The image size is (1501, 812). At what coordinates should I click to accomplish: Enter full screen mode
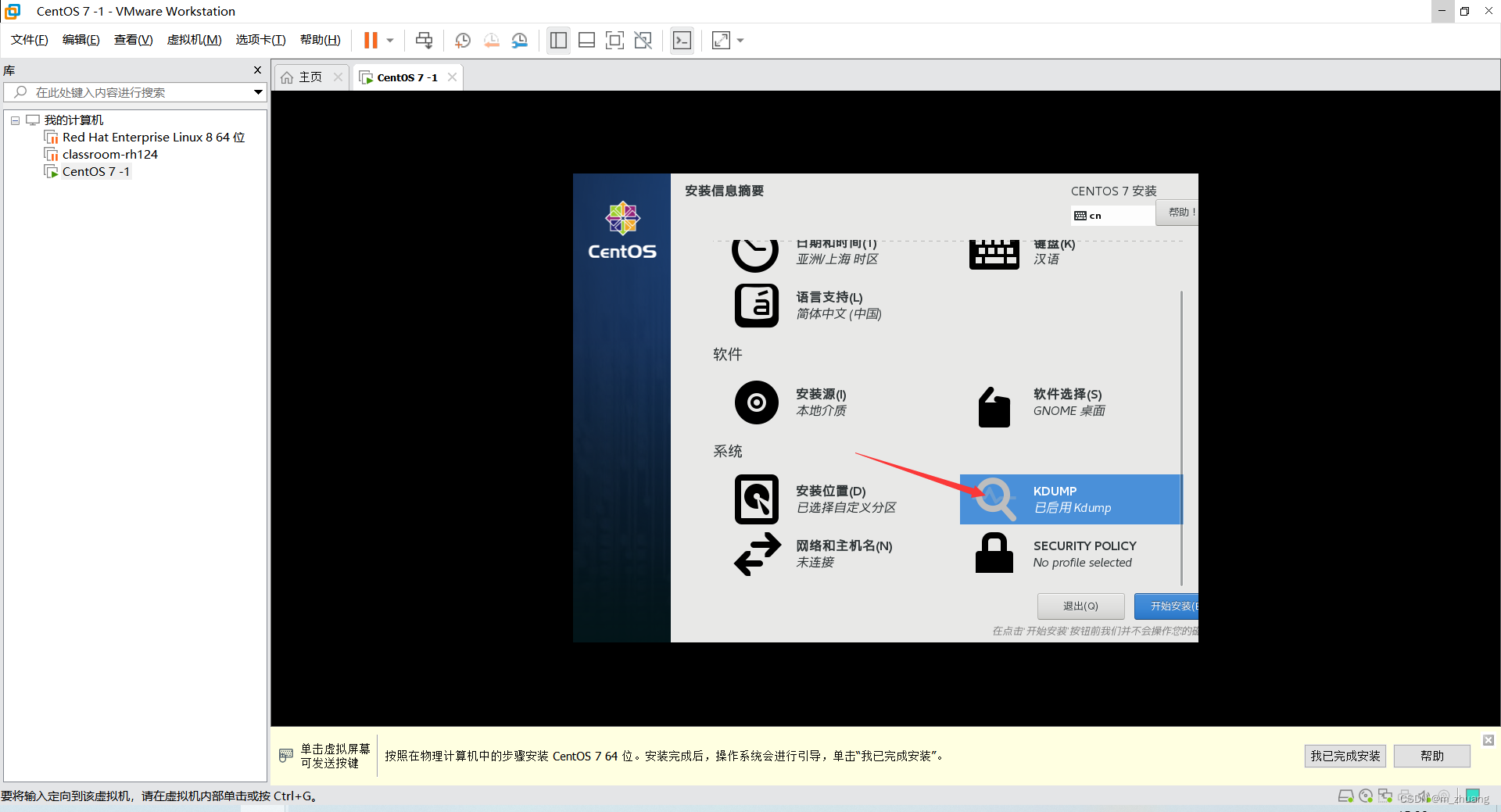pyautogui.click(x=615, y=40)
